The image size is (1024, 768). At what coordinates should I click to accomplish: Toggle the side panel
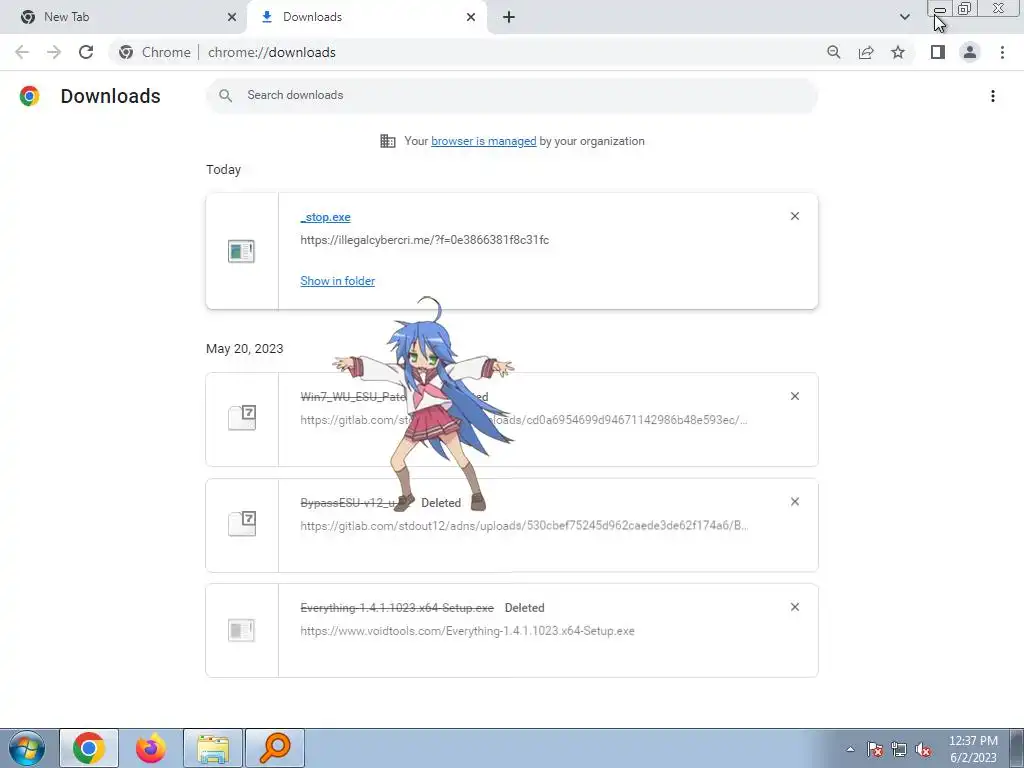[938, 52]
